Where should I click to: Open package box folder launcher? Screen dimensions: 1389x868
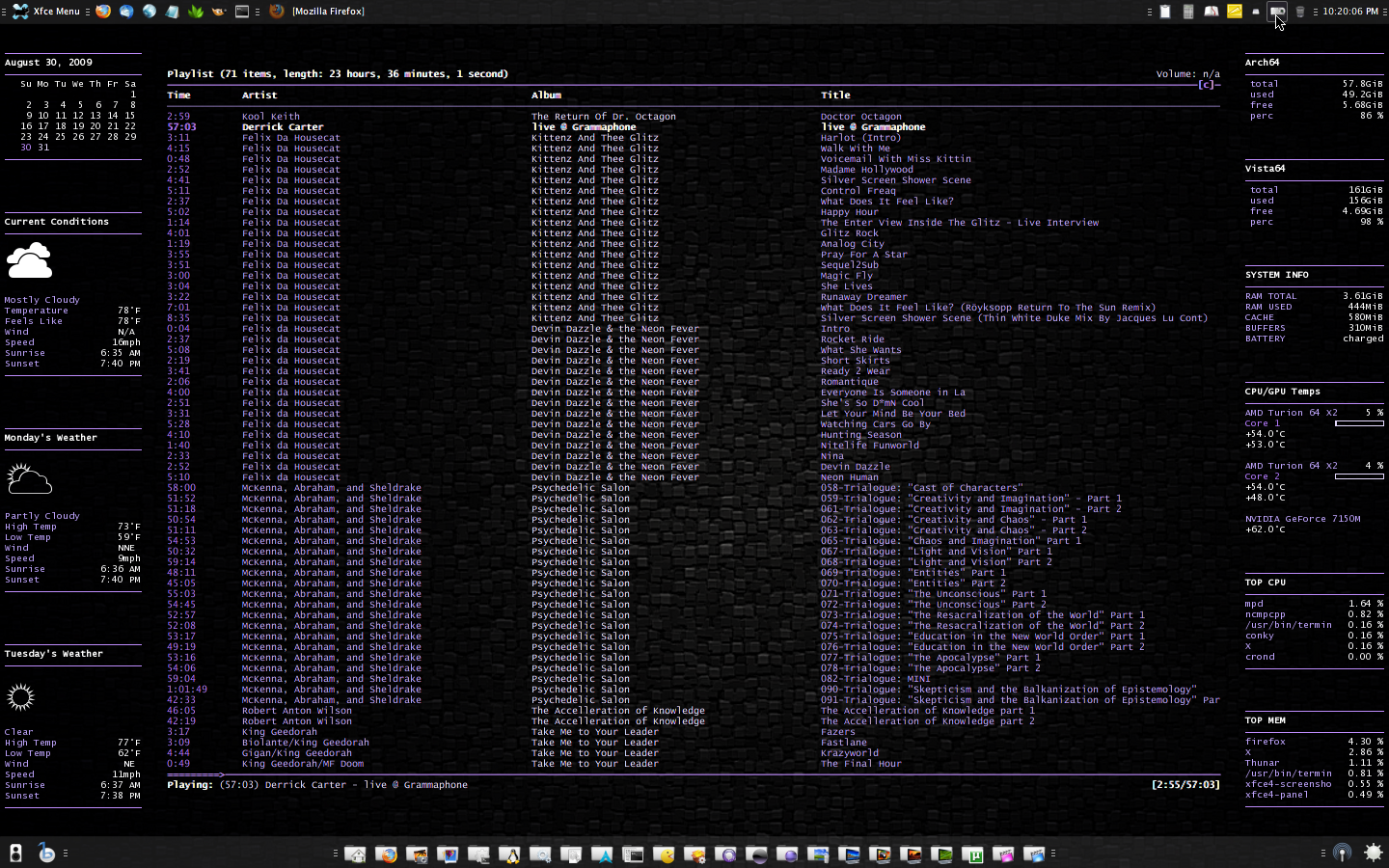(694, 854)
